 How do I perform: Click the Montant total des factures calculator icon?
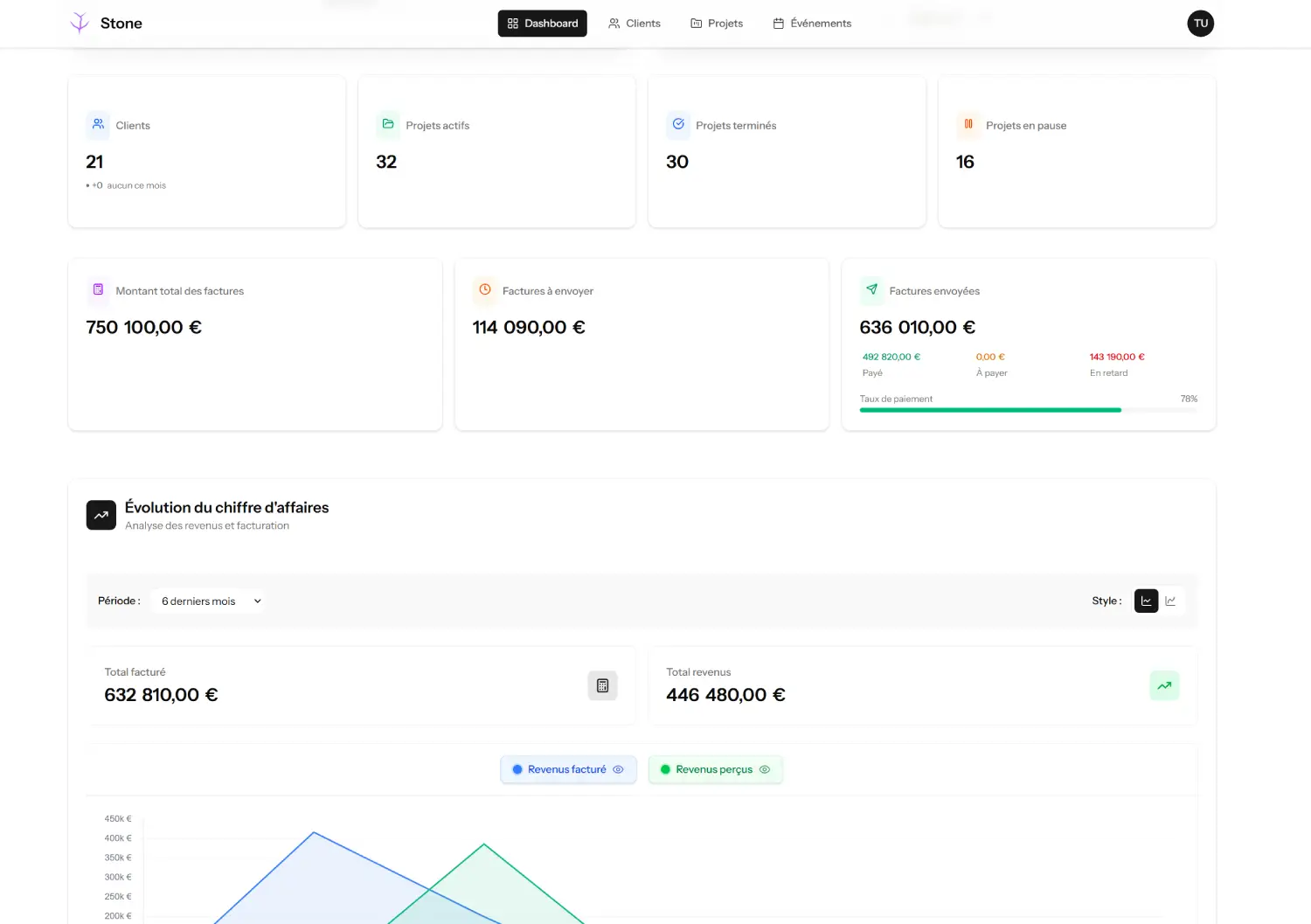tap(98, 290)
